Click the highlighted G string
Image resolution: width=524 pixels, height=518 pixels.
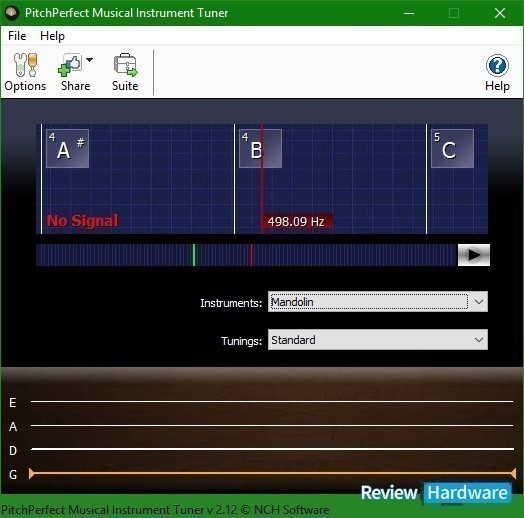click(x=272, y=473)
